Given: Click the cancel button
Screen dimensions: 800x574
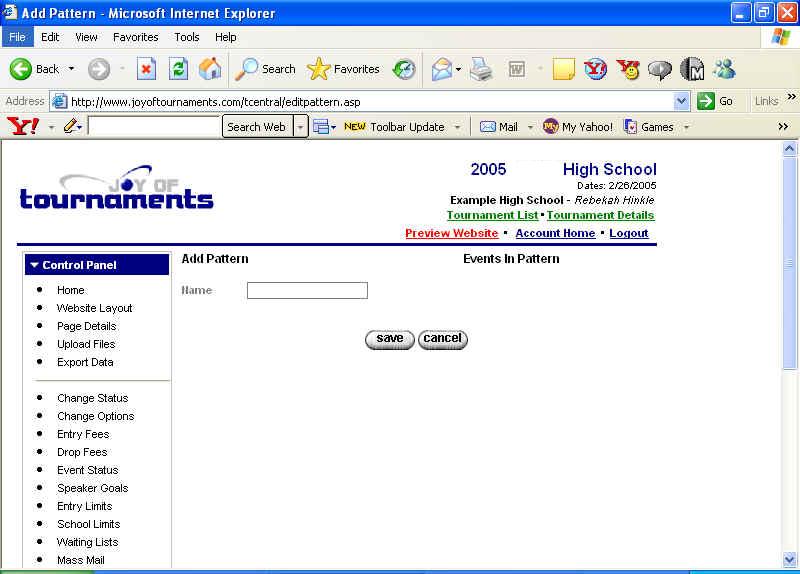Looking at the screenshot, I should (x=442, y=339).
